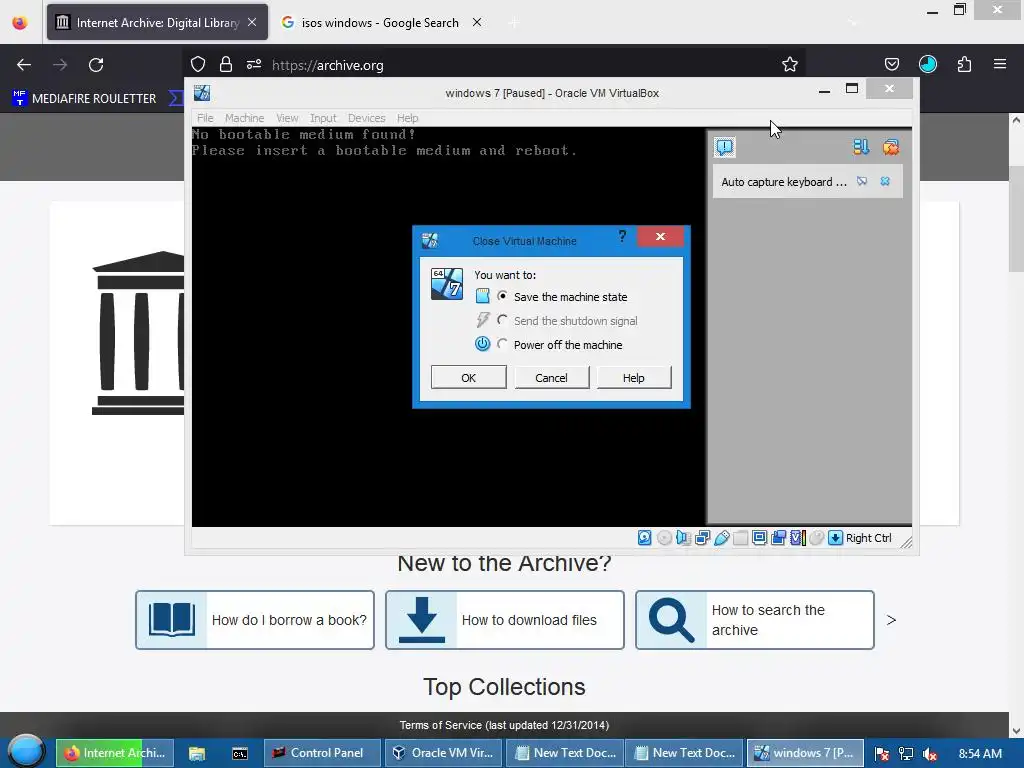The image size is (1024, 768).
Task: Bookmark this page with the star icon
Action: 790,64
